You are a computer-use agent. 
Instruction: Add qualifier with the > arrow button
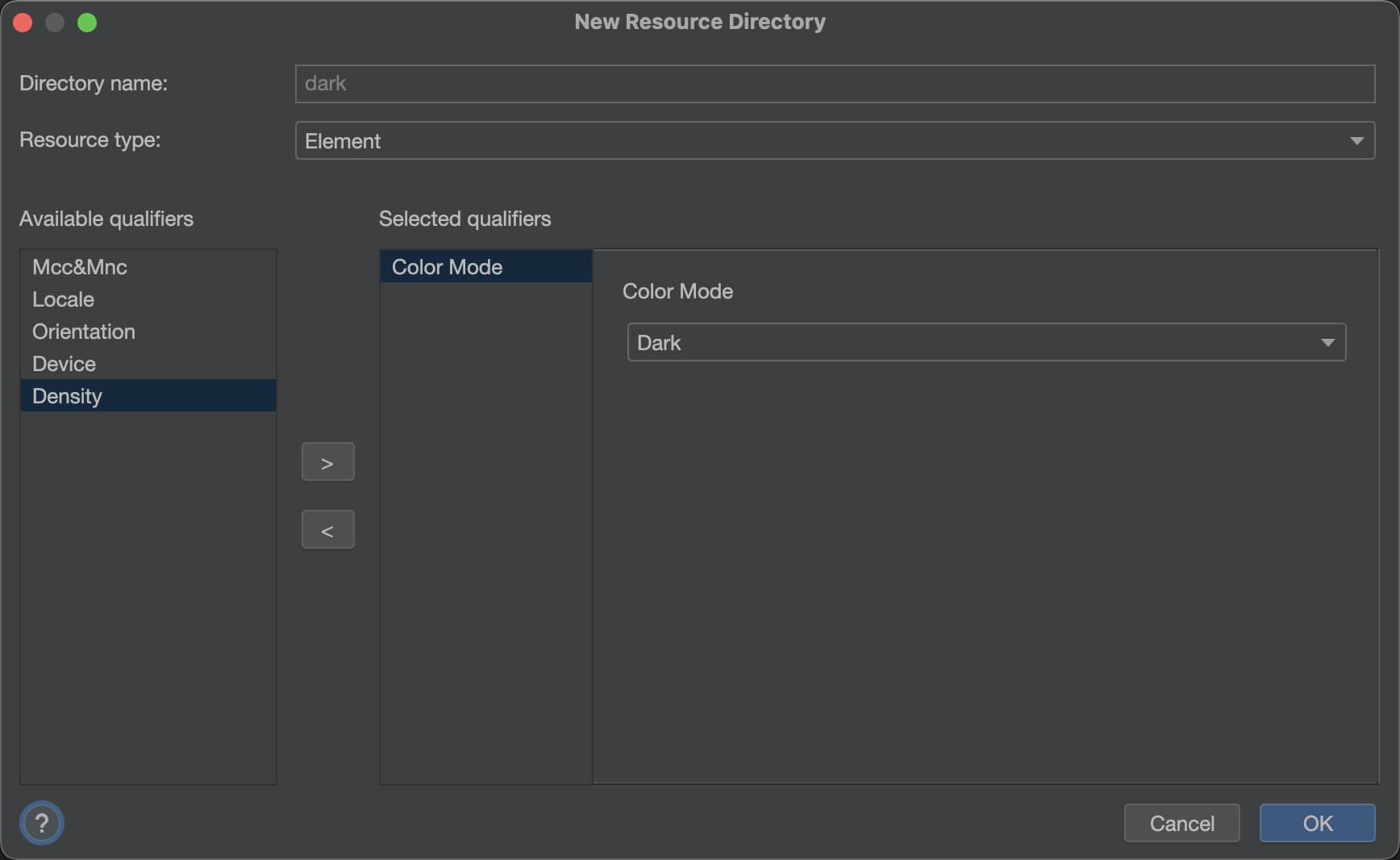(x=327, y=462)
